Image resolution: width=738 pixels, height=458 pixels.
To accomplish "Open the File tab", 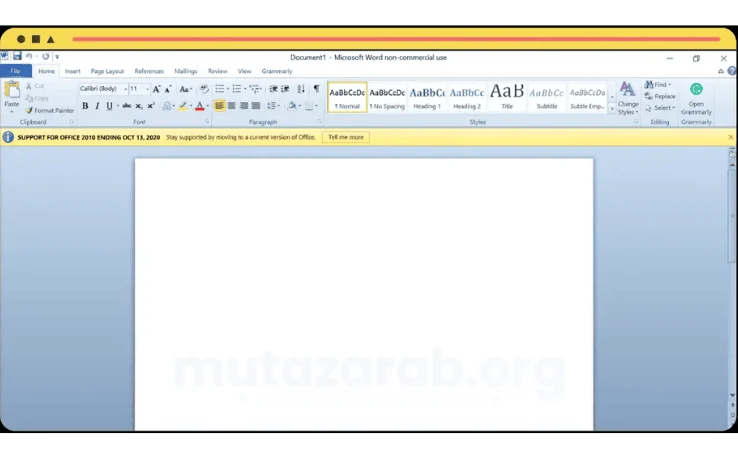I will pyautogui.click(x=16, y=71).
